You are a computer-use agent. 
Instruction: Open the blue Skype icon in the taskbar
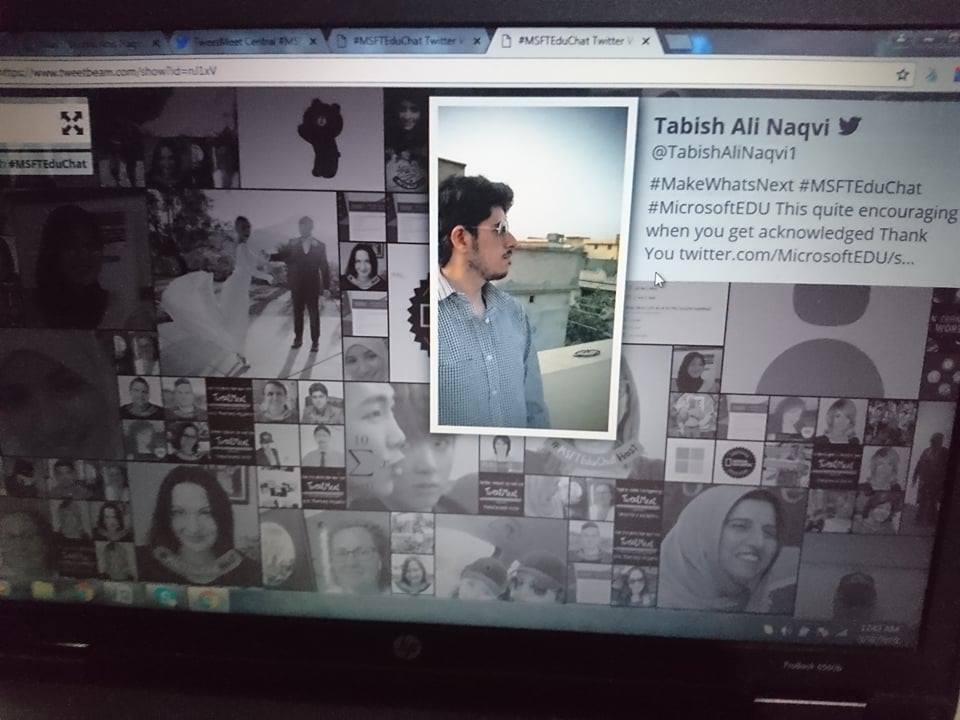[x=165, y=596]
